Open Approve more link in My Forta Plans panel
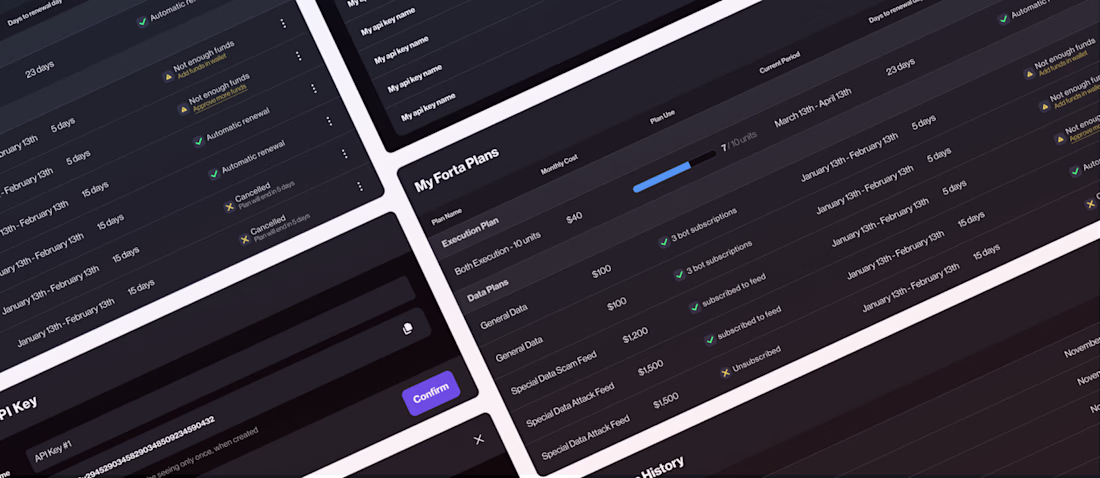Viewport: 1100px width, 478px height. tap(1085, 134)
